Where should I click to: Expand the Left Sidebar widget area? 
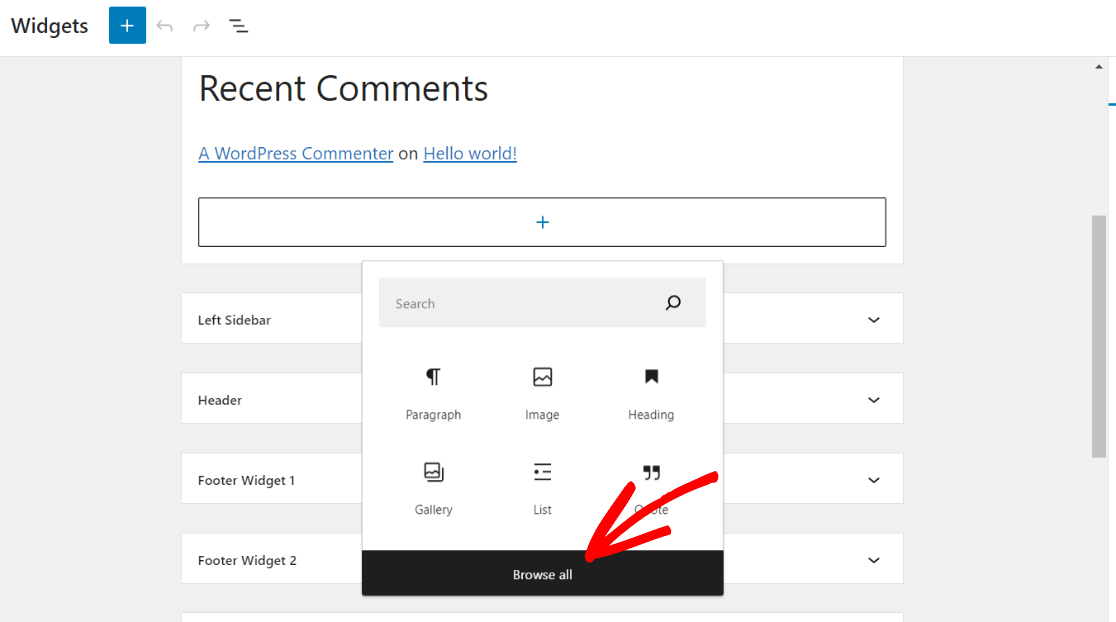click(873, 318)
